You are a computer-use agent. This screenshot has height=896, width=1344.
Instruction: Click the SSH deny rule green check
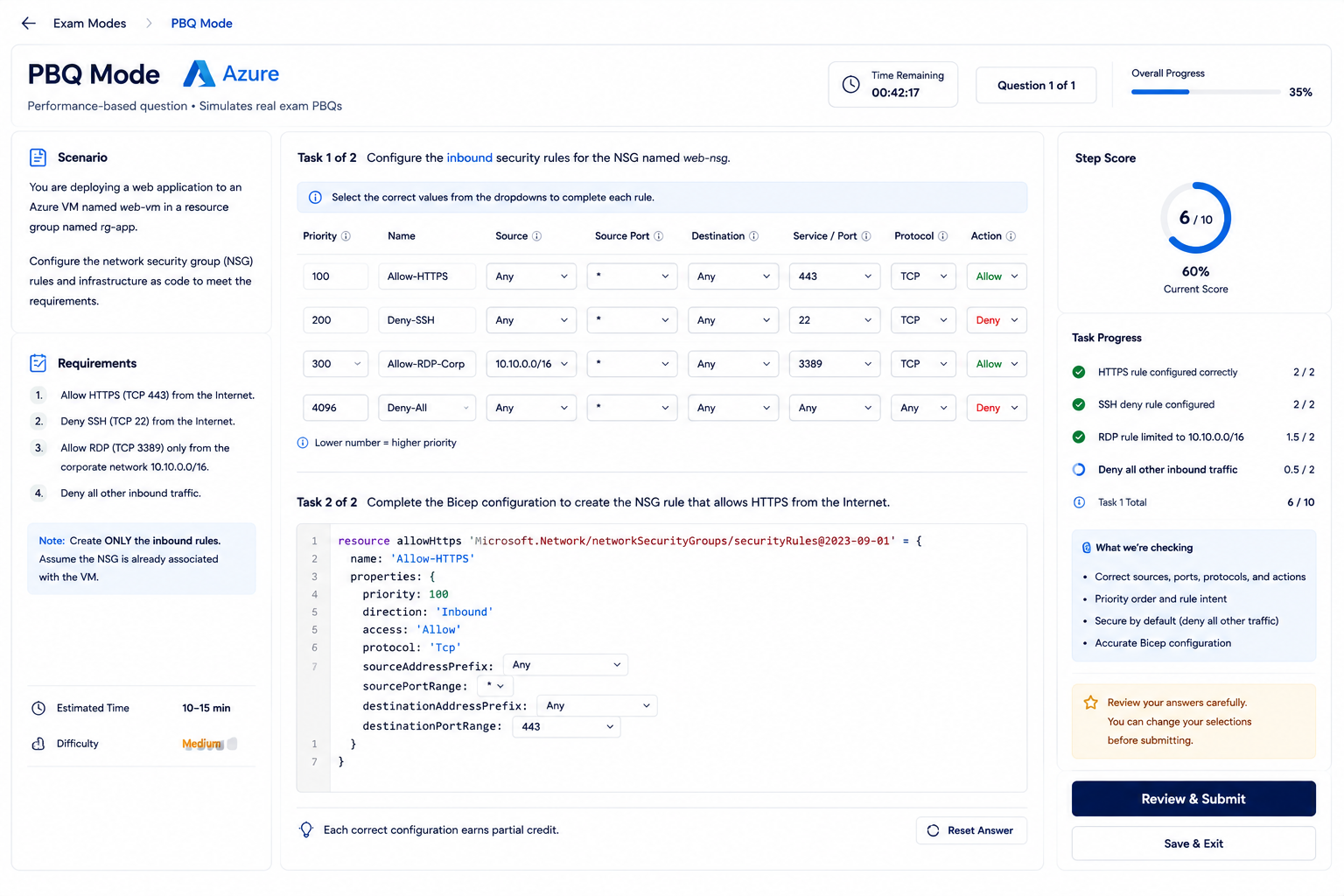[1079, 404]
